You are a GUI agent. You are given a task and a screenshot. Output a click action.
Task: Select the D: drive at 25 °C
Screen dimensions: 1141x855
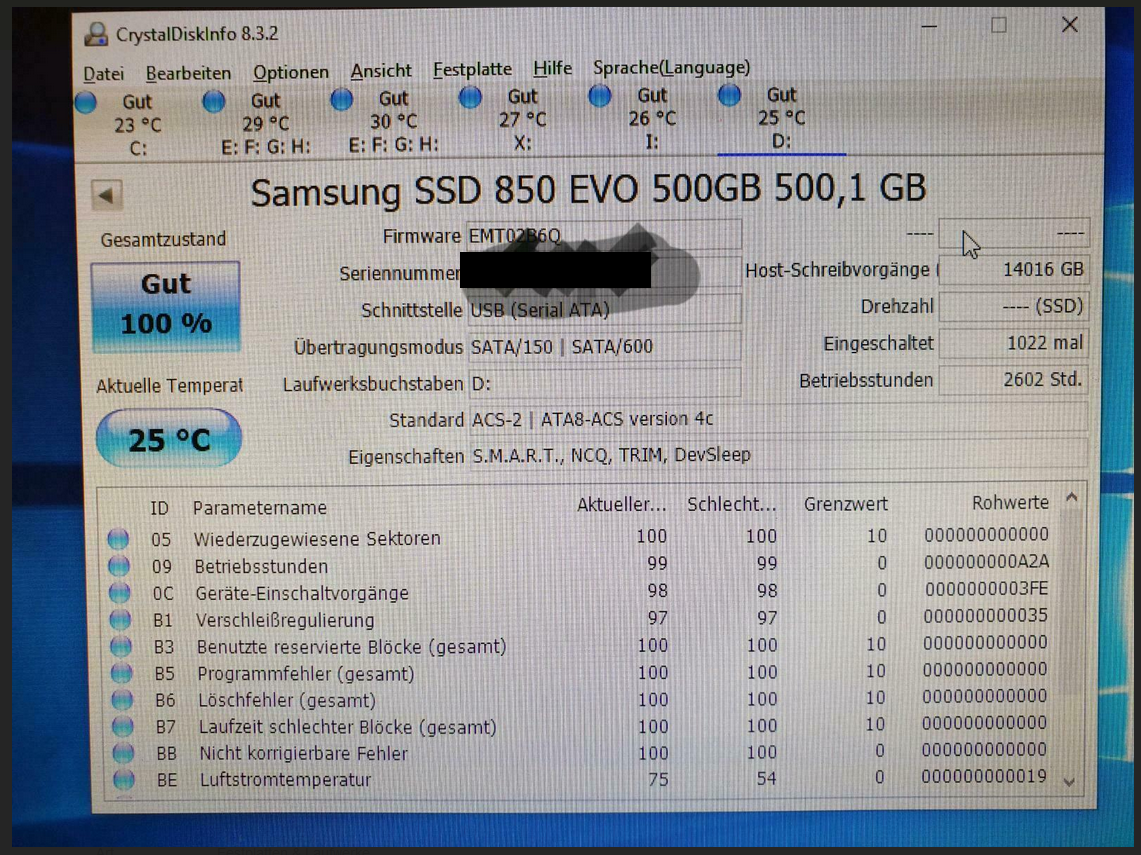tap(782, 117)
